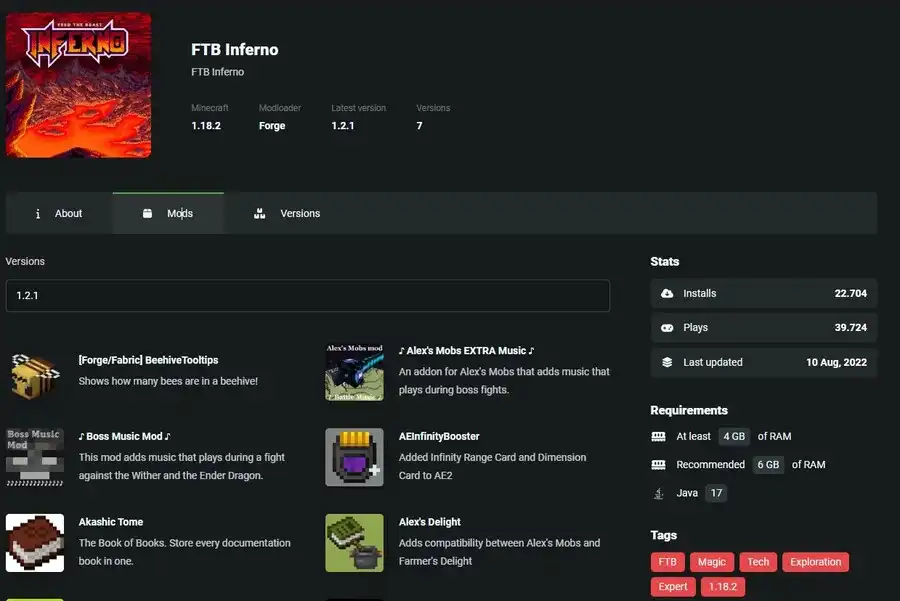900x601 pixels.
Task: Click the Alex's Mobs EXTRA Music thumbnail
Action: click(355, 372)
